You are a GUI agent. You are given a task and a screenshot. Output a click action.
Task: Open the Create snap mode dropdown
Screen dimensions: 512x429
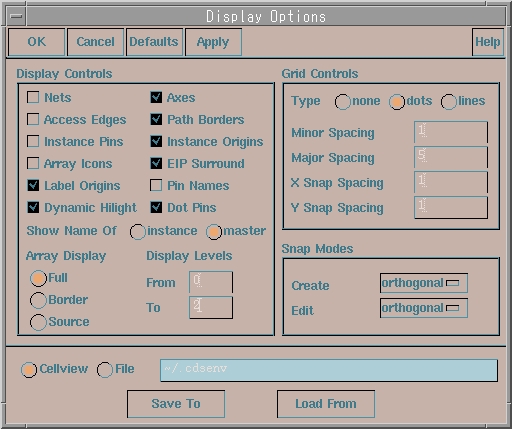(x=424, y=283)
